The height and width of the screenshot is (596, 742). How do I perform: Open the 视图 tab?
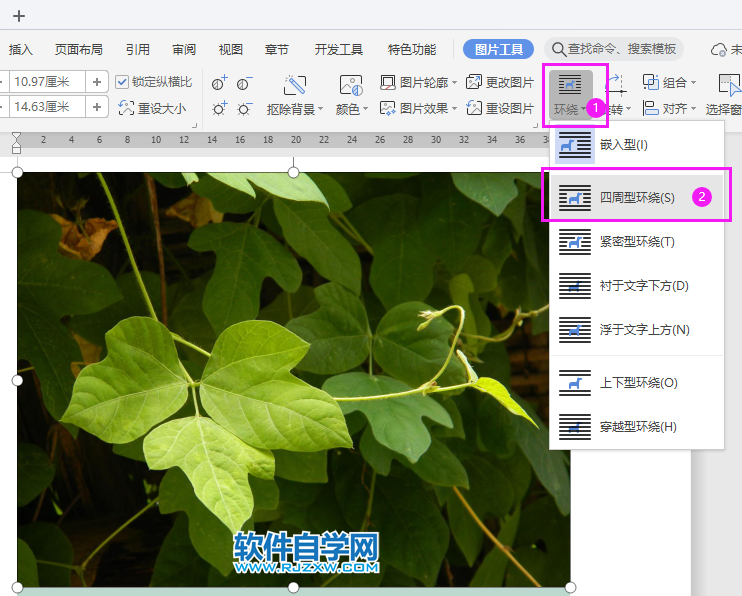(230, 49)
